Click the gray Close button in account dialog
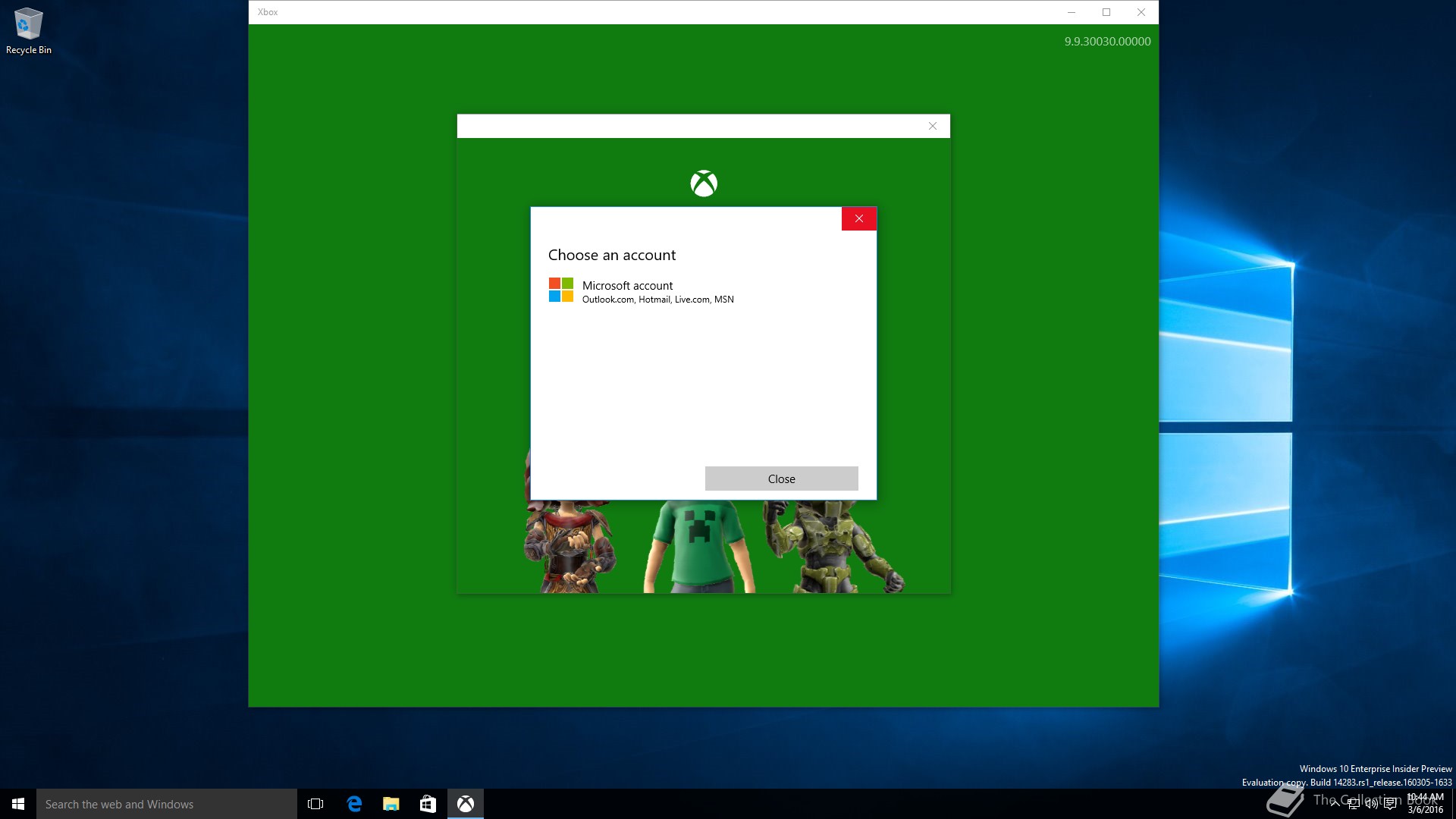This screenshot has height=819, width=1456. [x=781, y=479]
